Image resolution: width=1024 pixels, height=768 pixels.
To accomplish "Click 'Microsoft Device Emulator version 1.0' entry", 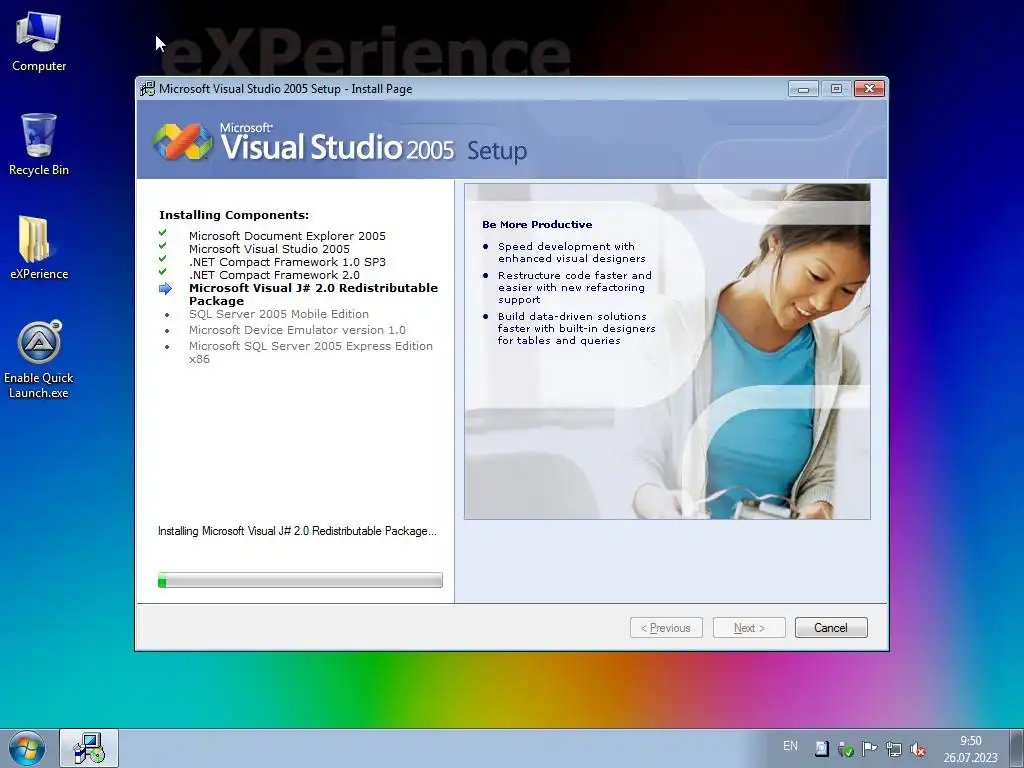I will pos(297,330).
